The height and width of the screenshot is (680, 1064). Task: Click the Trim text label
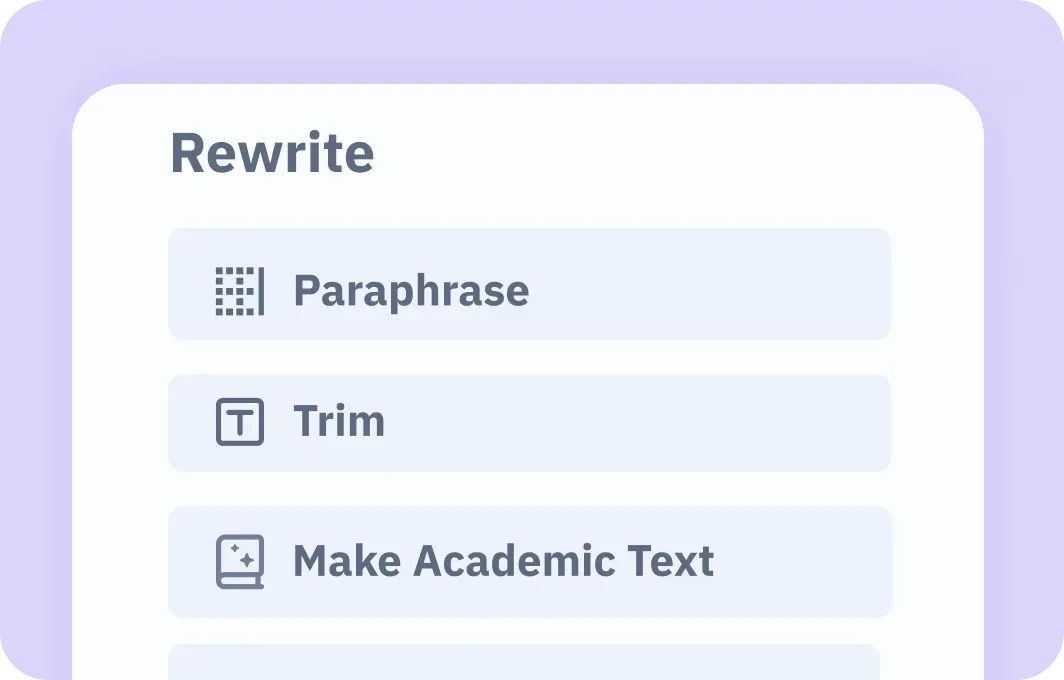coord(339,421)
